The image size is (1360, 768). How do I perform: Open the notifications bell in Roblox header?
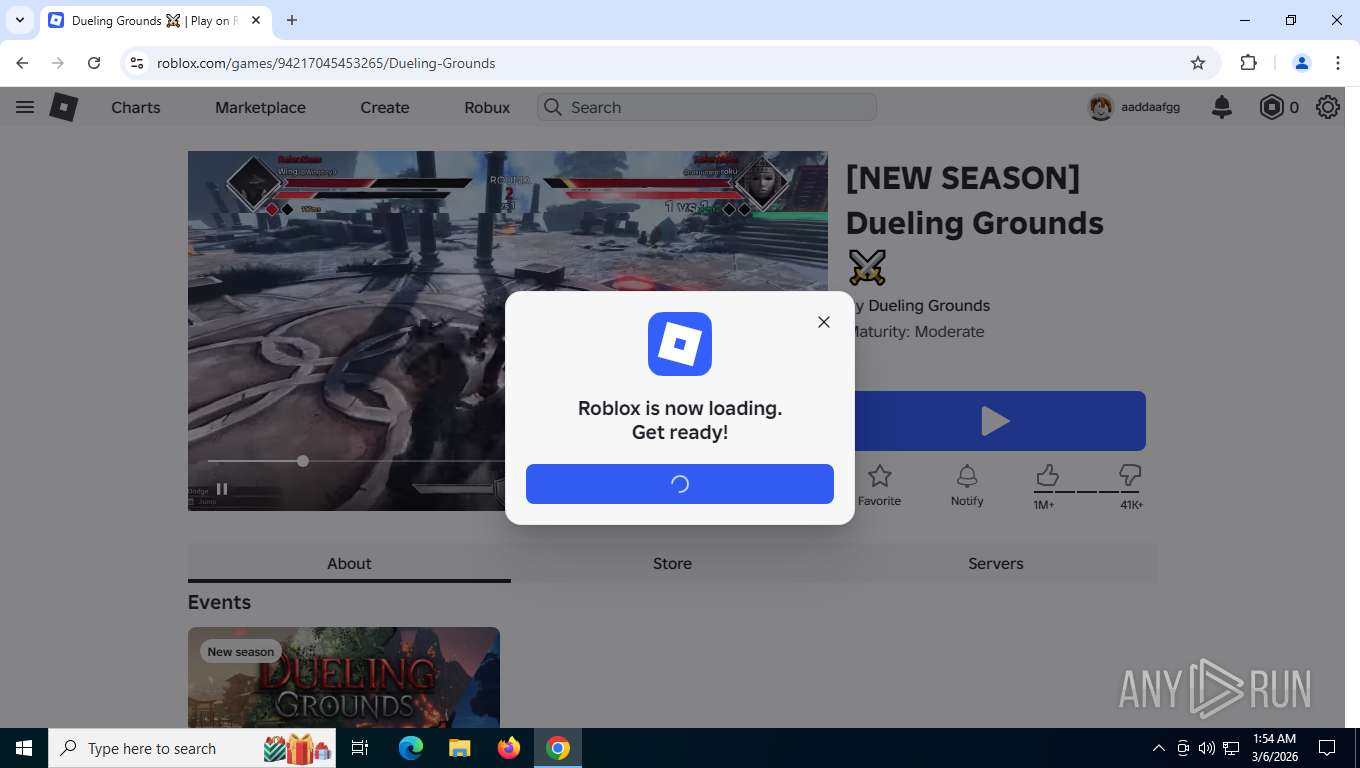click(1222, 107)
